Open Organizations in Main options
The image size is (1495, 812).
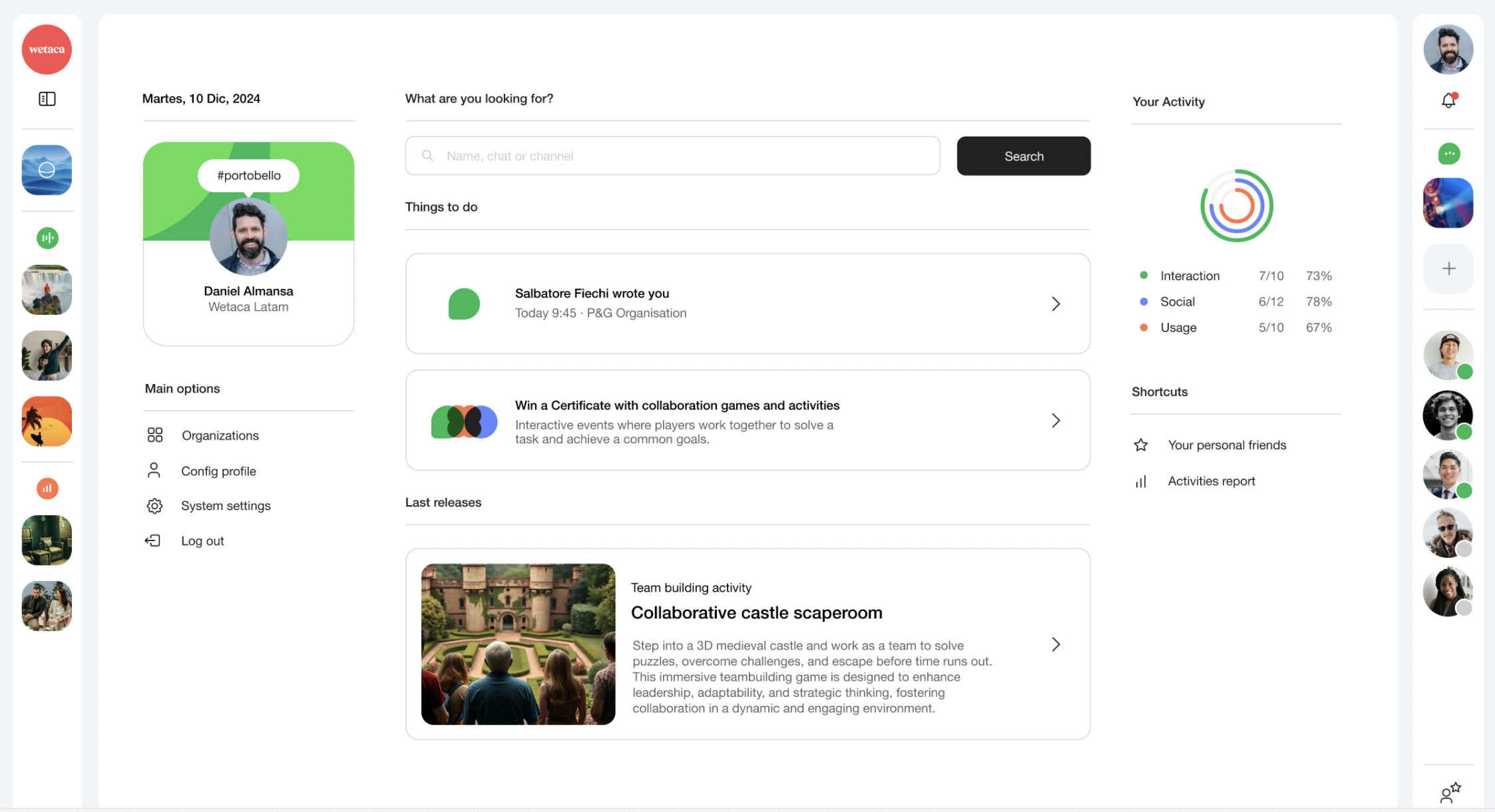tap(220, 435)
